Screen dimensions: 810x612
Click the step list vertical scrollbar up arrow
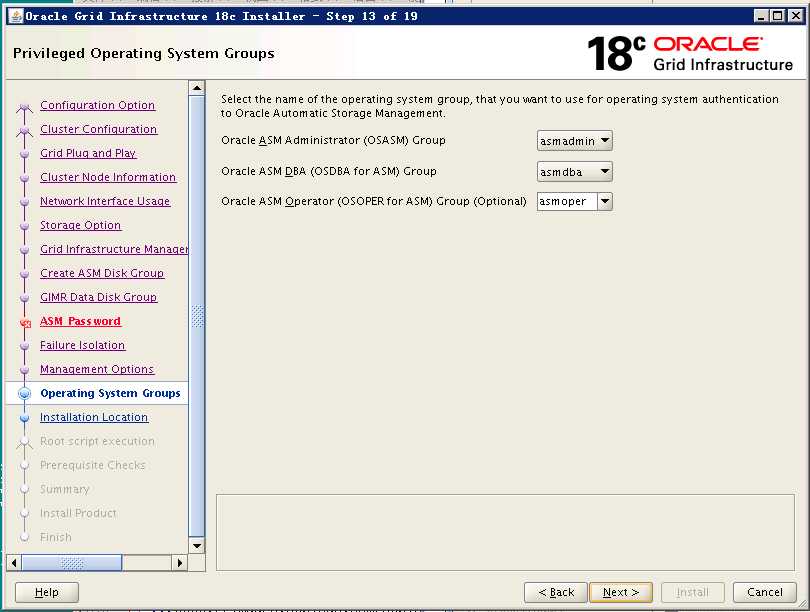[197, 88]
